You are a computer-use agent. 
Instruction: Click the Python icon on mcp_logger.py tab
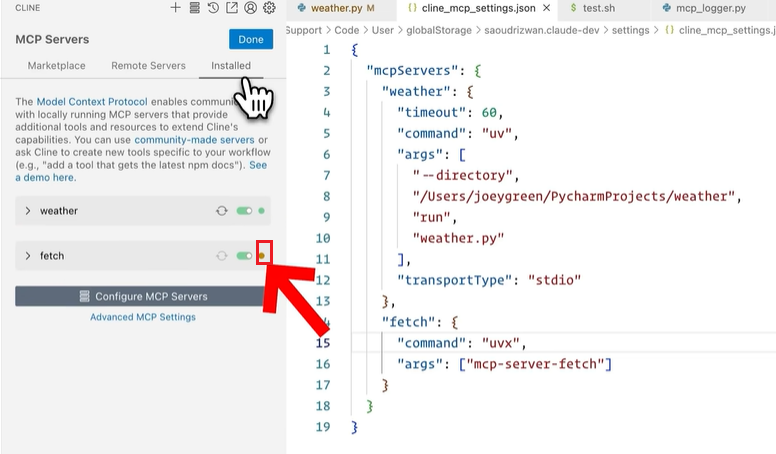(667, 8)
